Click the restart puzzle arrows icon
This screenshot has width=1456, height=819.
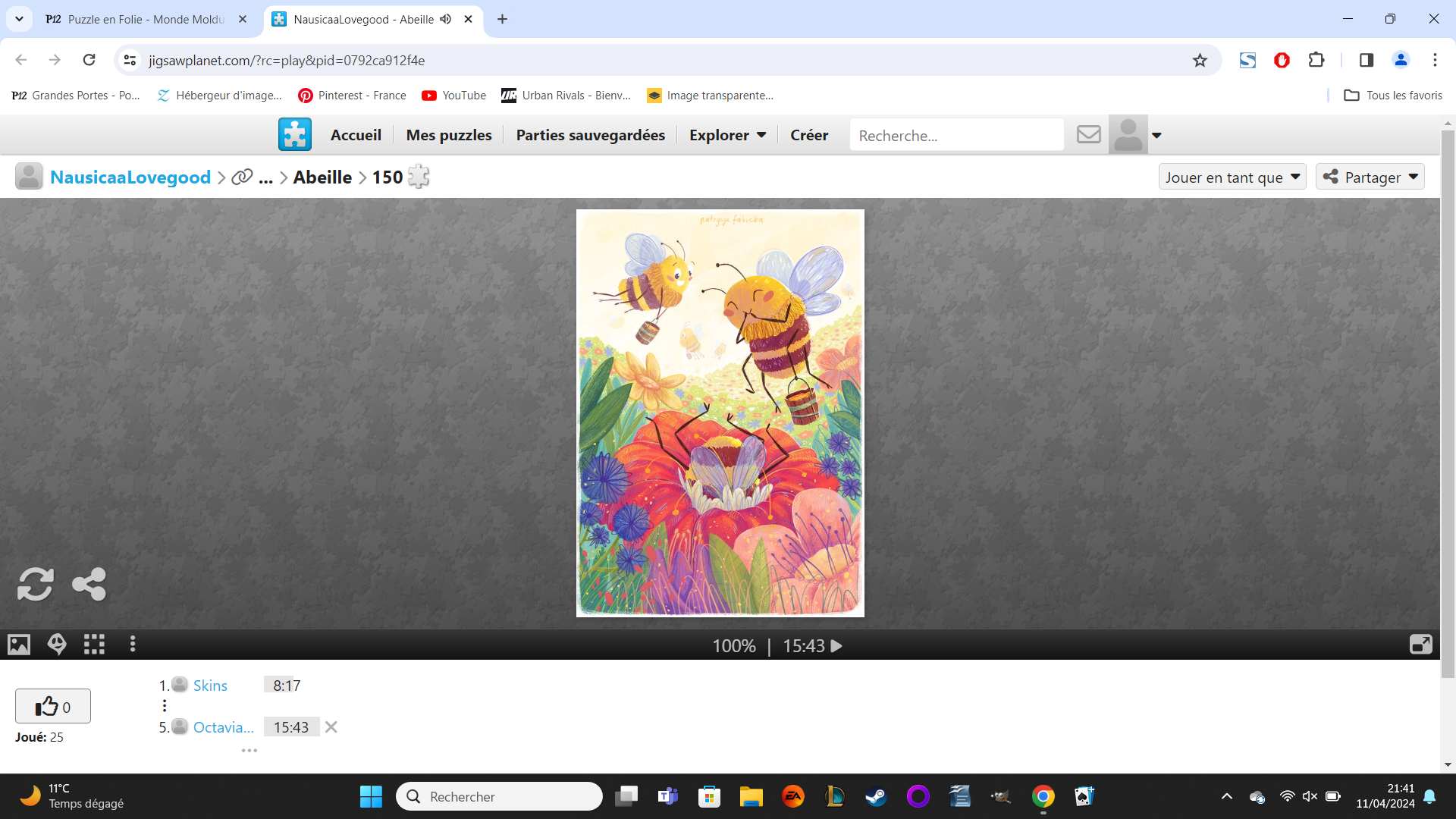click(35, 584)
